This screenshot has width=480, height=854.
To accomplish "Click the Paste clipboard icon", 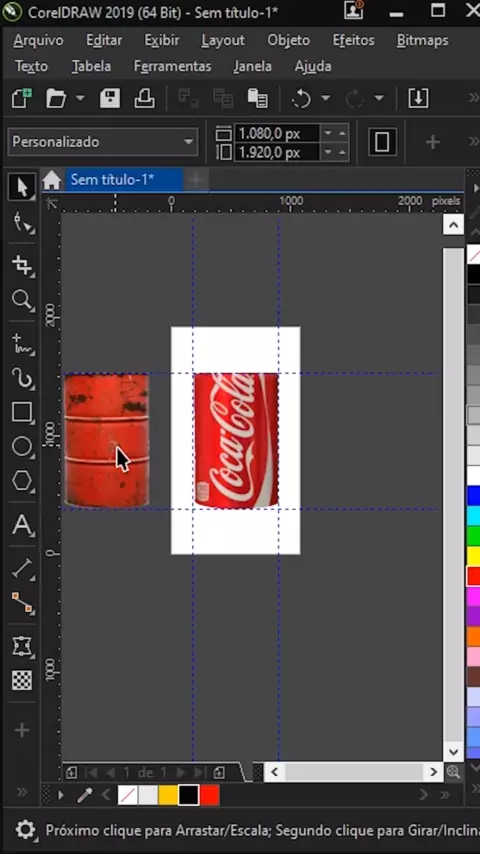I will click(x=257, y=99).
